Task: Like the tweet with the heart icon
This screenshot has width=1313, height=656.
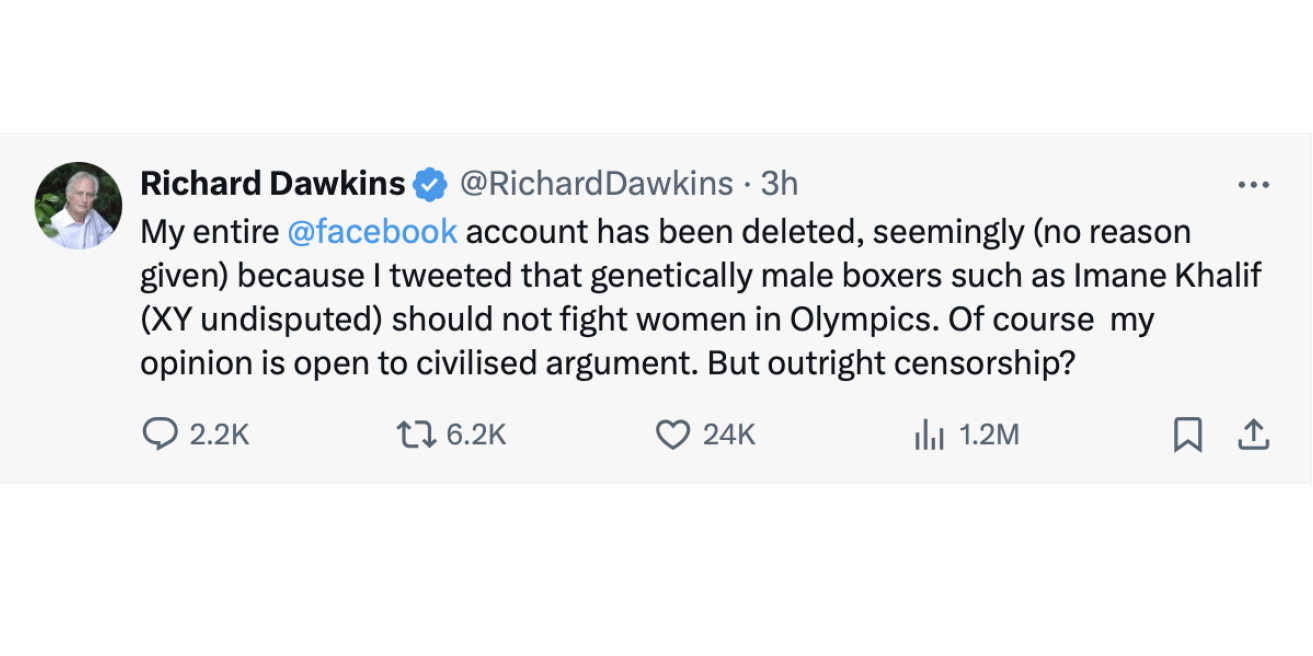Action: (672, 434)
